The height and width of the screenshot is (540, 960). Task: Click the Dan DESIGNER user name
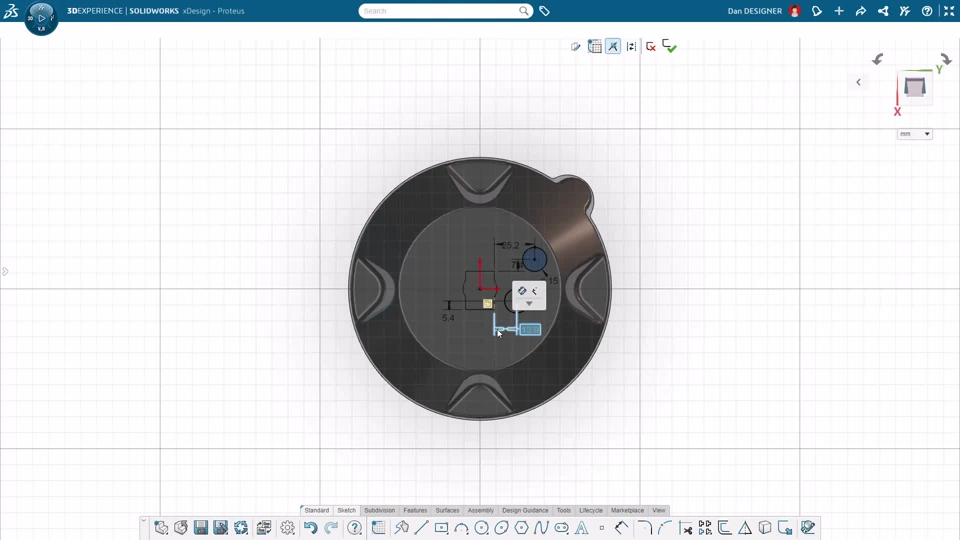click(754, 11)
